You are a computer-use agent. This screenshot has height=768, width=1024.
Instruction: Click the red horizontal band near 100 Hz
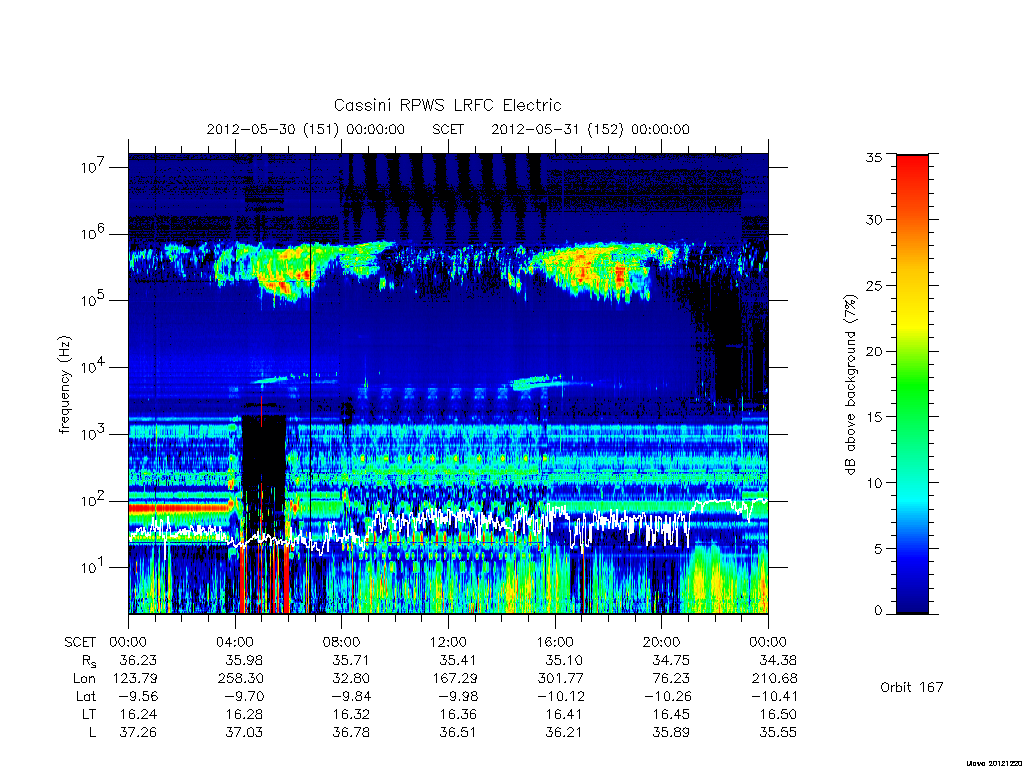(x=180, y=507)
